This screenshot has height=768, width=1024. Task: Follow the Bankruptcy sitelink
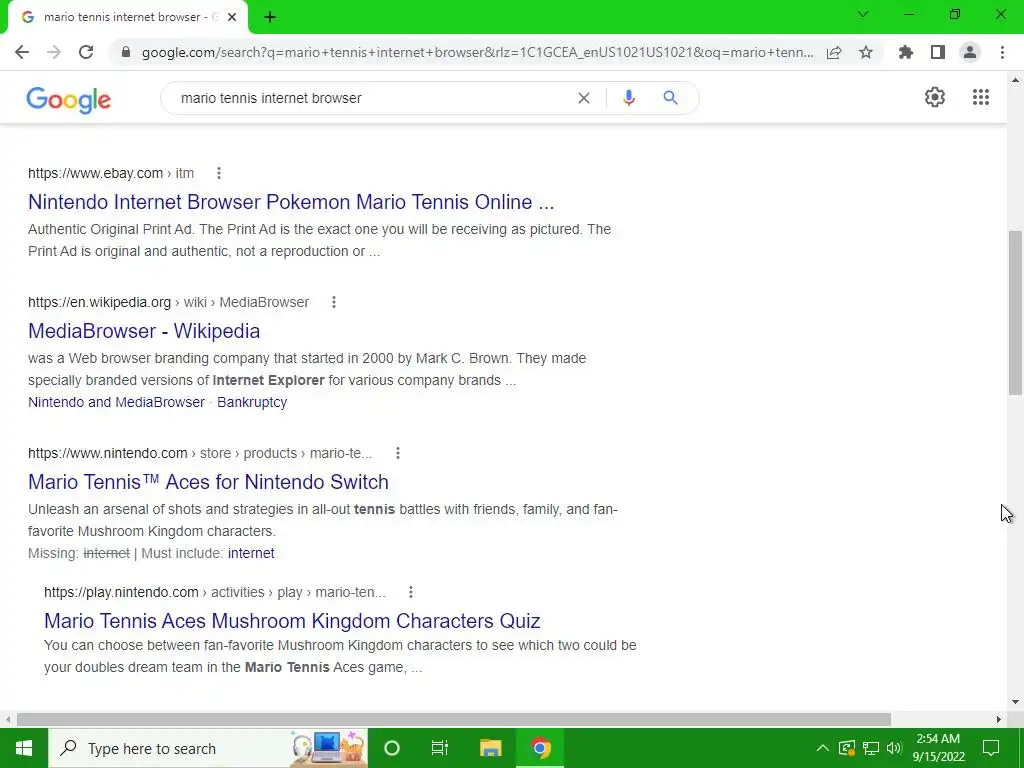click(252, 402)
